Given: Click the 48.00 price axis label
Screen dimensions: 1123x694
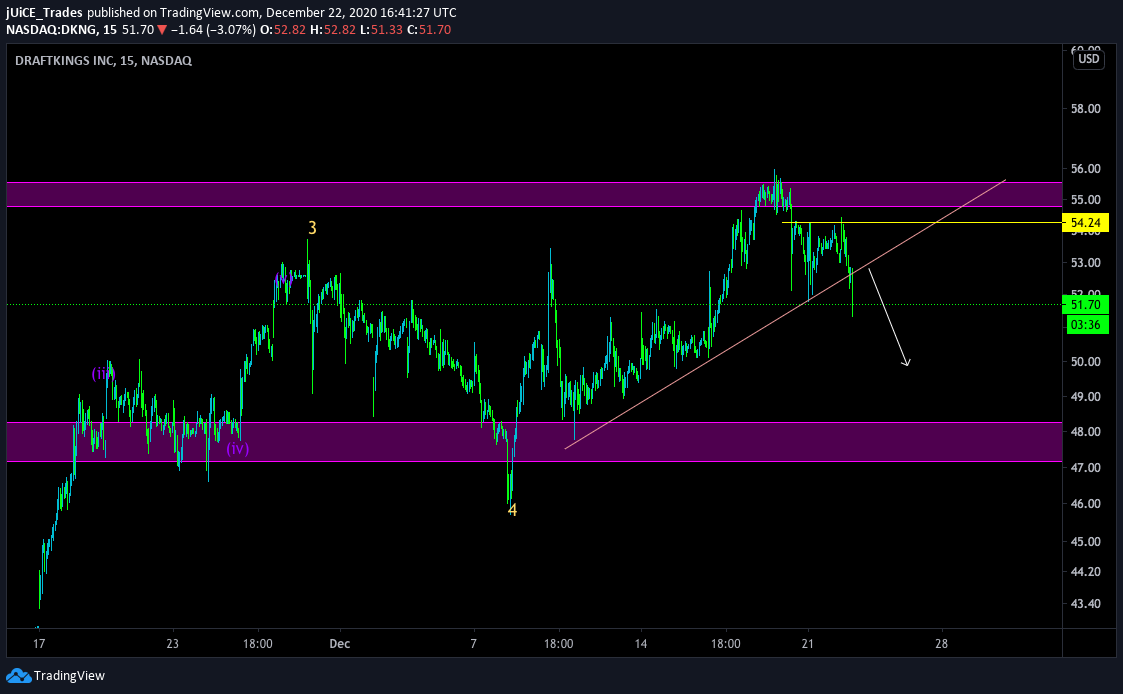Looking at the screenshot, I should click(x=1085, y=432).
